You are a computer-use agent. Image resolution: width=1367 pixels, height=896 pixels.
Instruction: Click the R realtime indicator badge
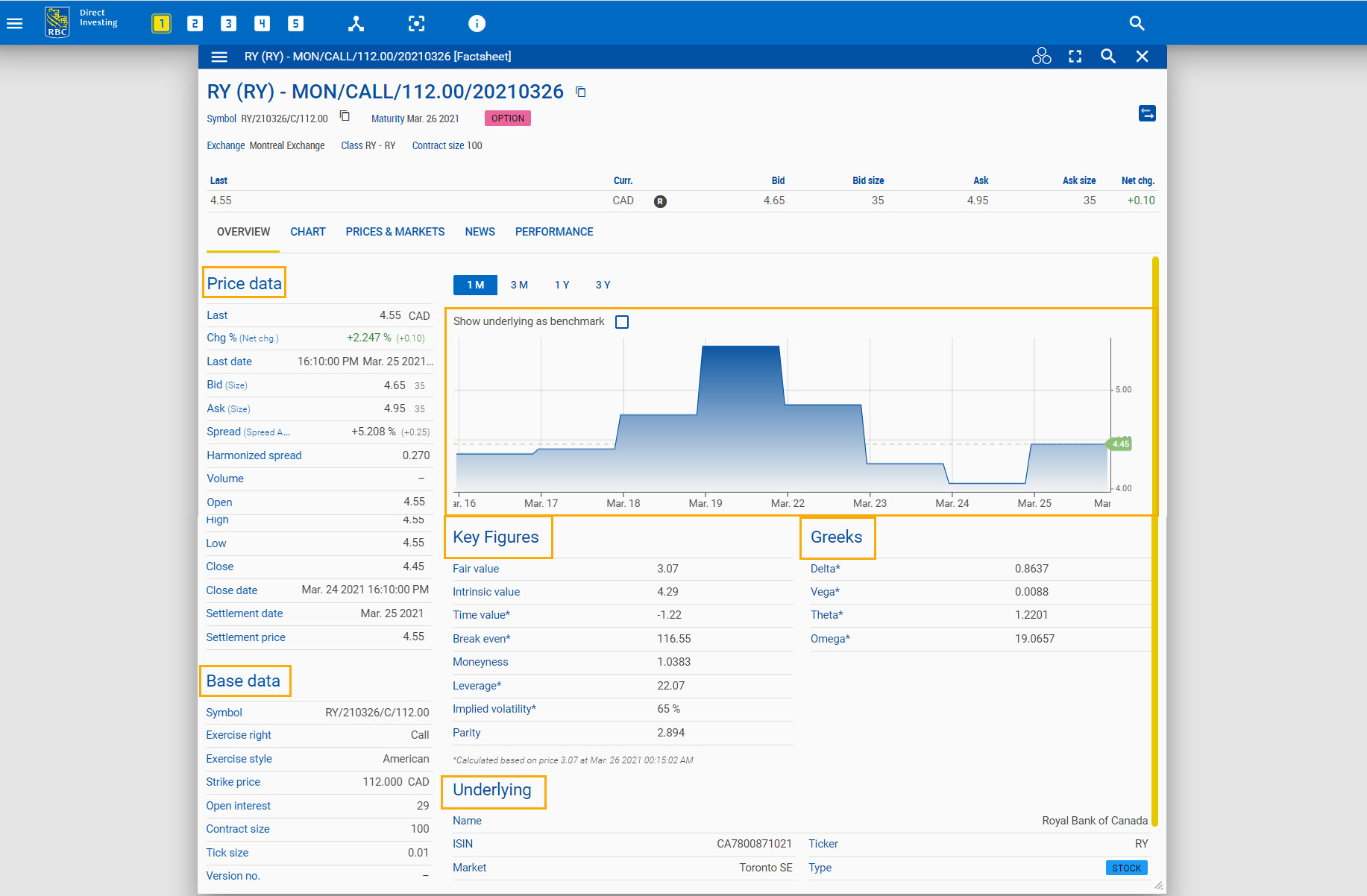[659, 201]
